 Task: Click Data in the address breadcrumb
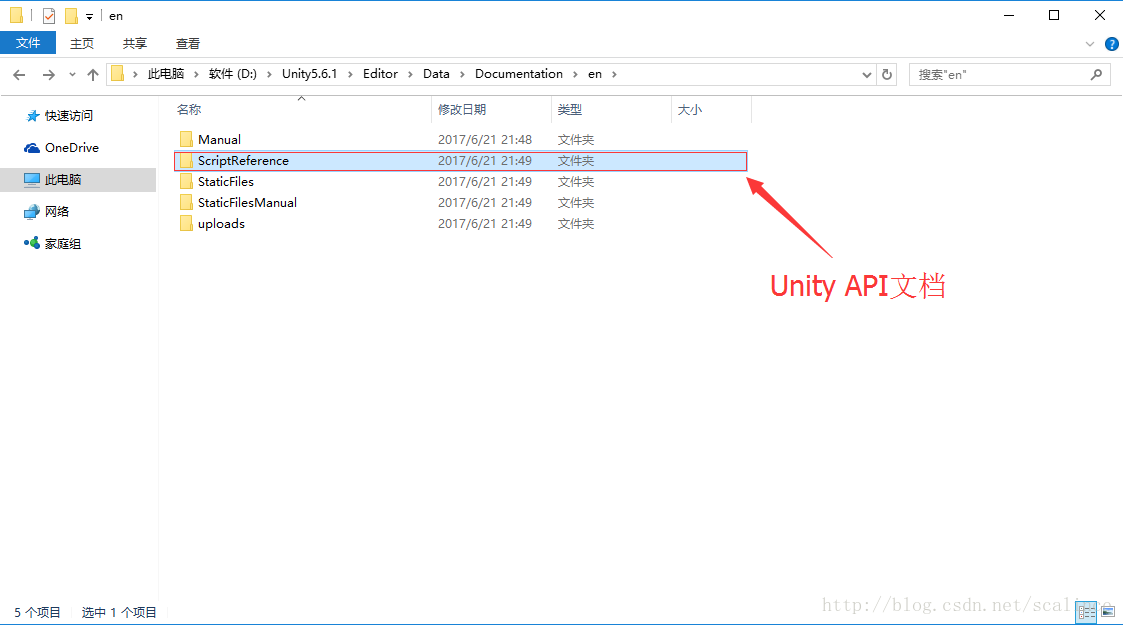tap(436, 74)
